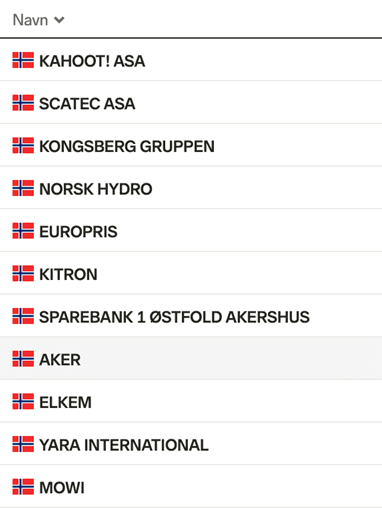Sort the list using the Navn chevron
Screen dimensions: 382x508
(x=59, y=20)
